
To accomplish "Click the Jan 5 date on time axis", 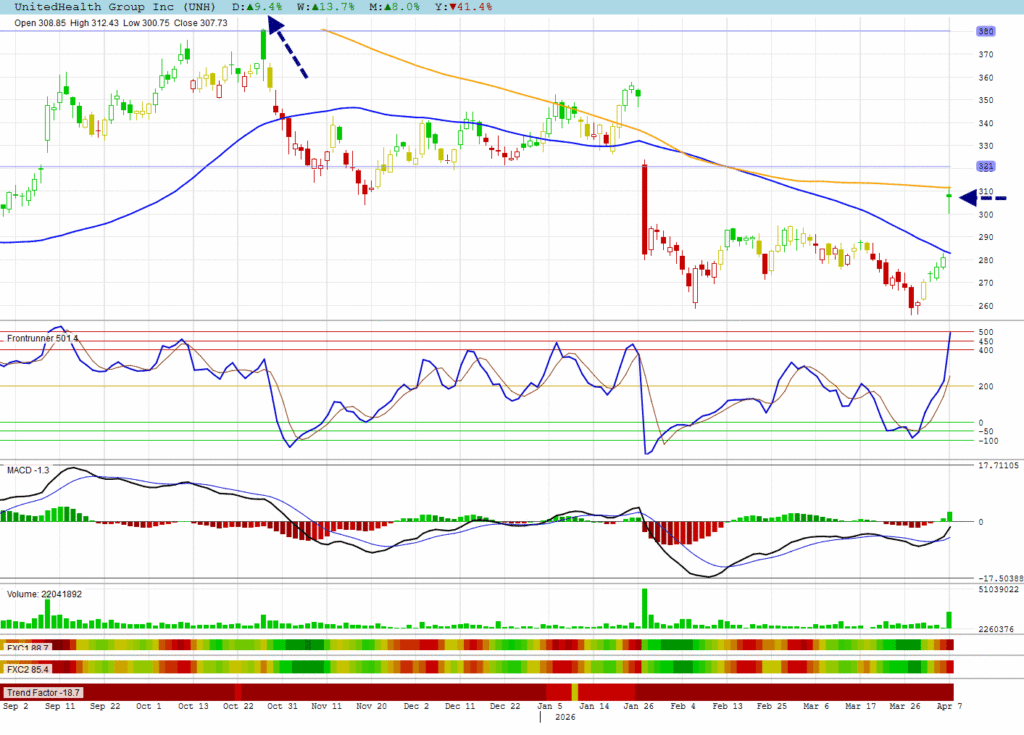I will coord(545,706).
